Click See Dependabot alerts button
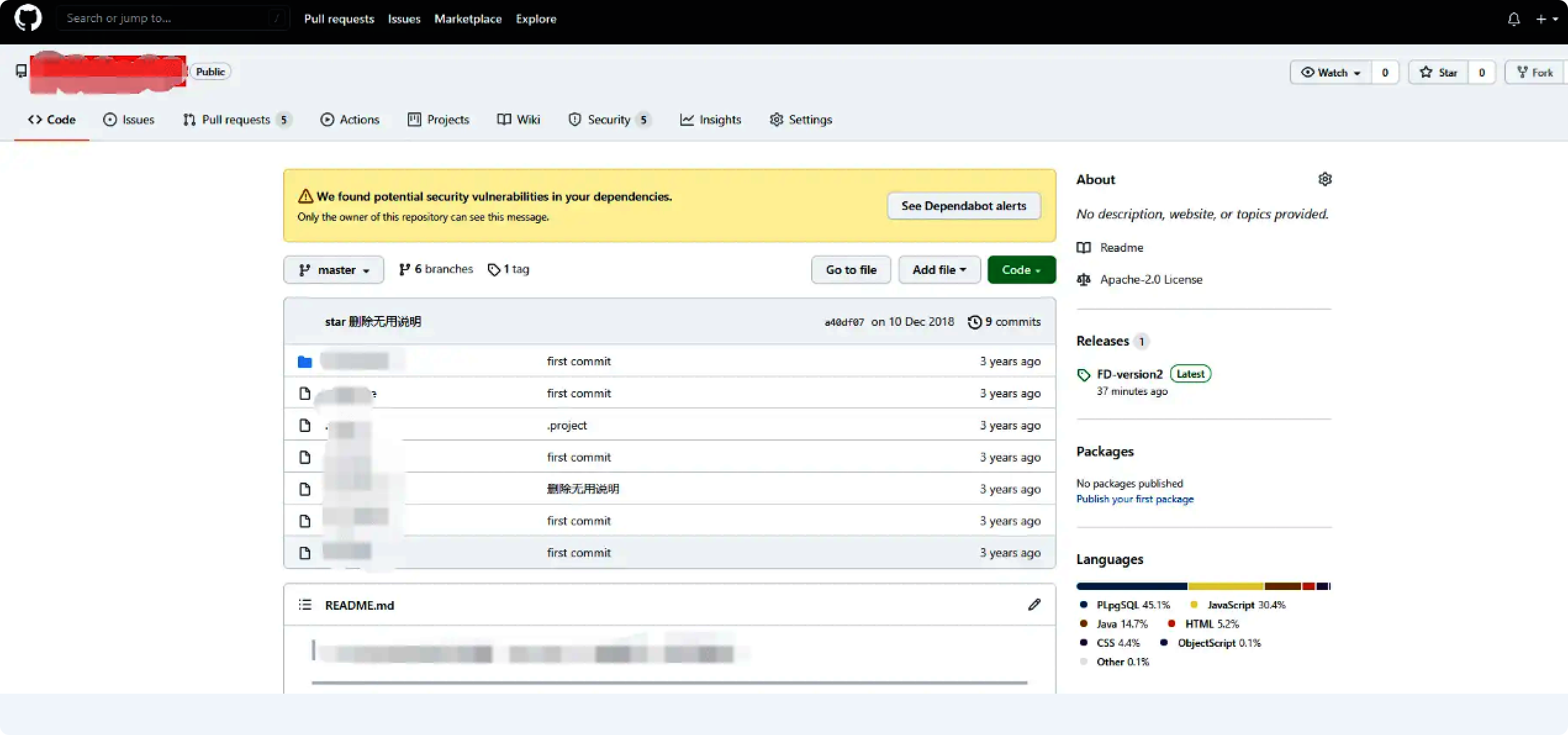 point(963,206)
